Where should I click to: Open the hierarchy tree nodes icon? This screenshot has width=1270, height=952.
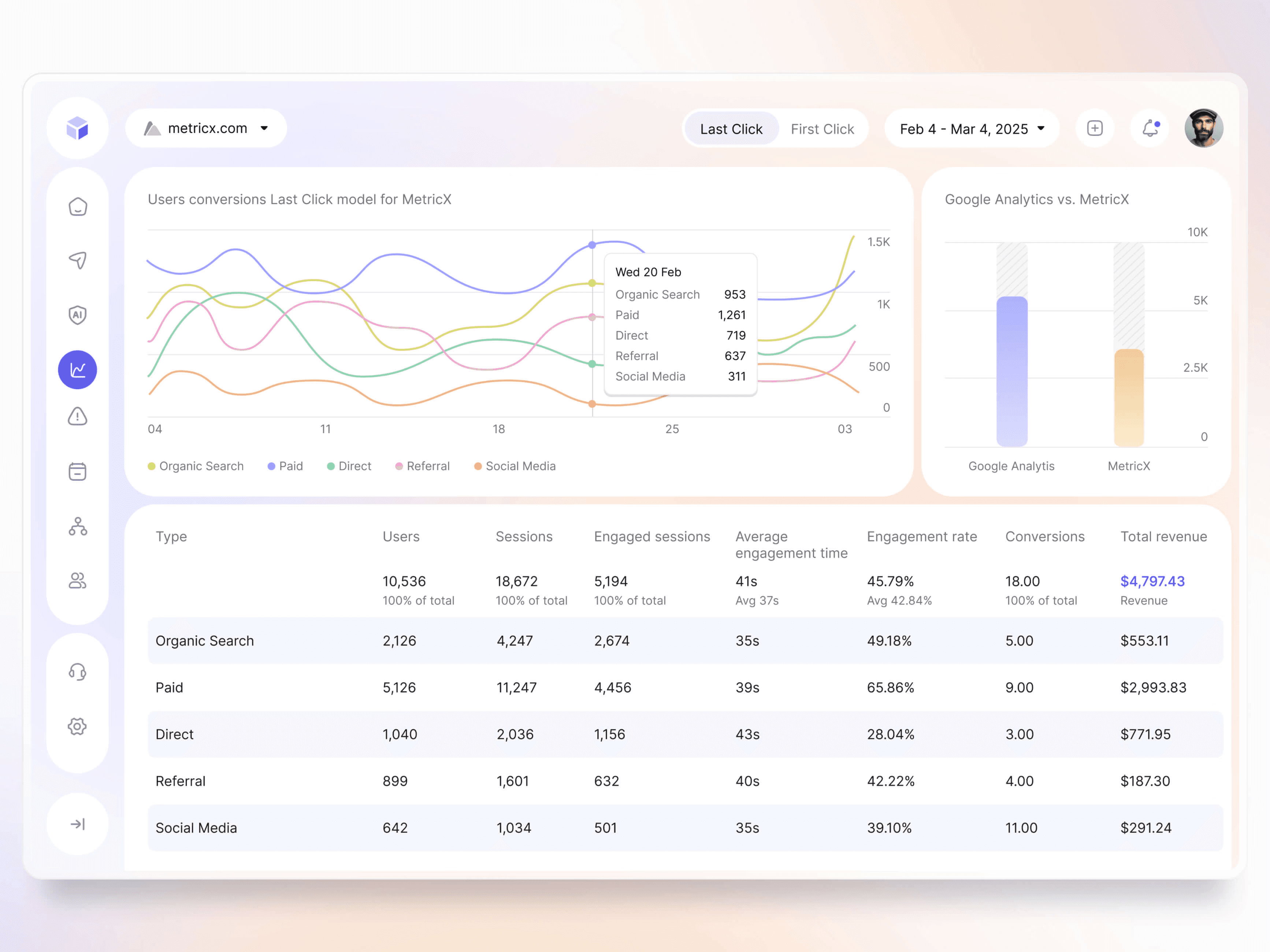click(78, 526)
